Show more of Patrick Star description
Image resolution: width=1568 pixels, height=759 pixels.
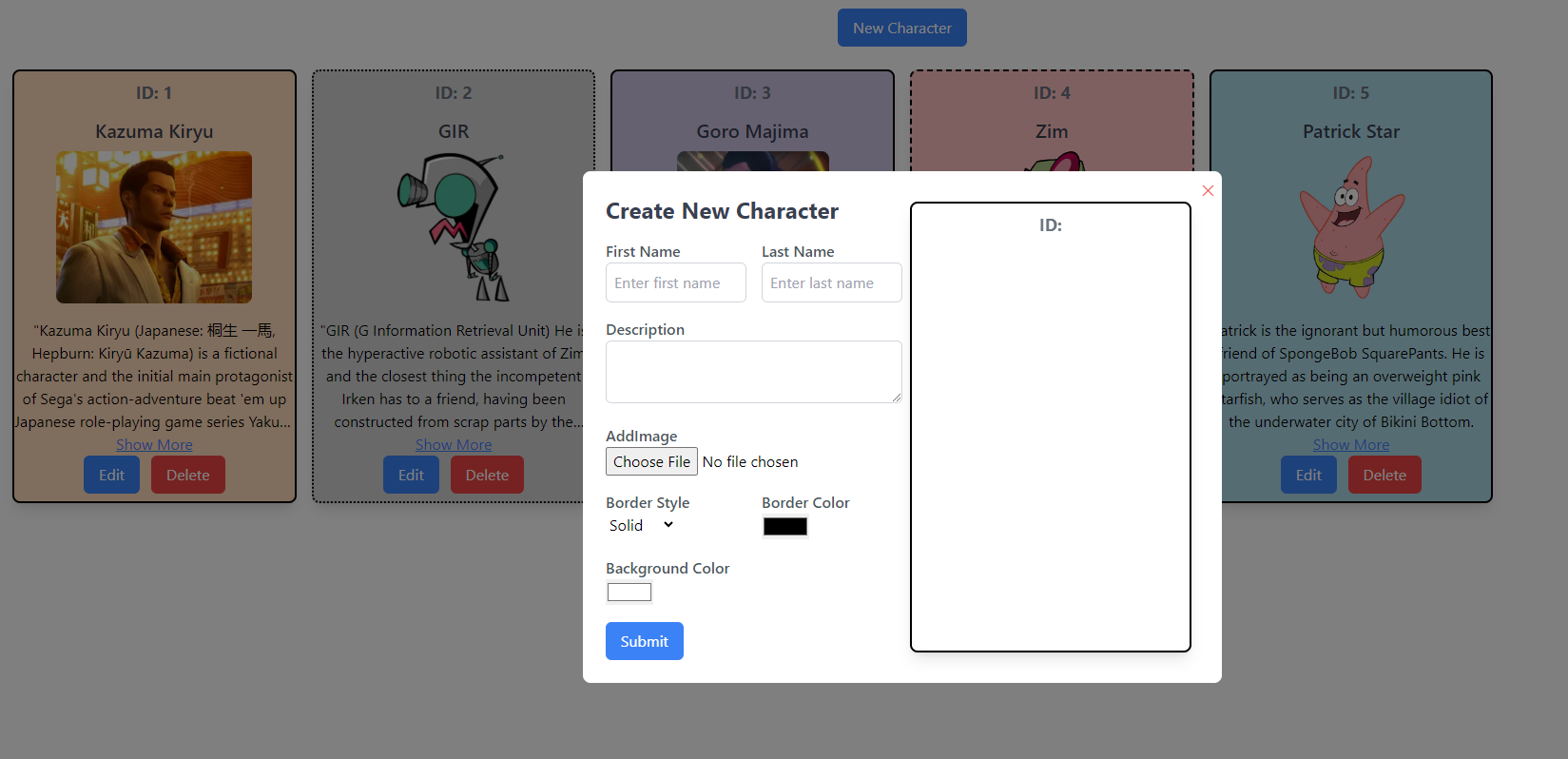coord(1351,444)
